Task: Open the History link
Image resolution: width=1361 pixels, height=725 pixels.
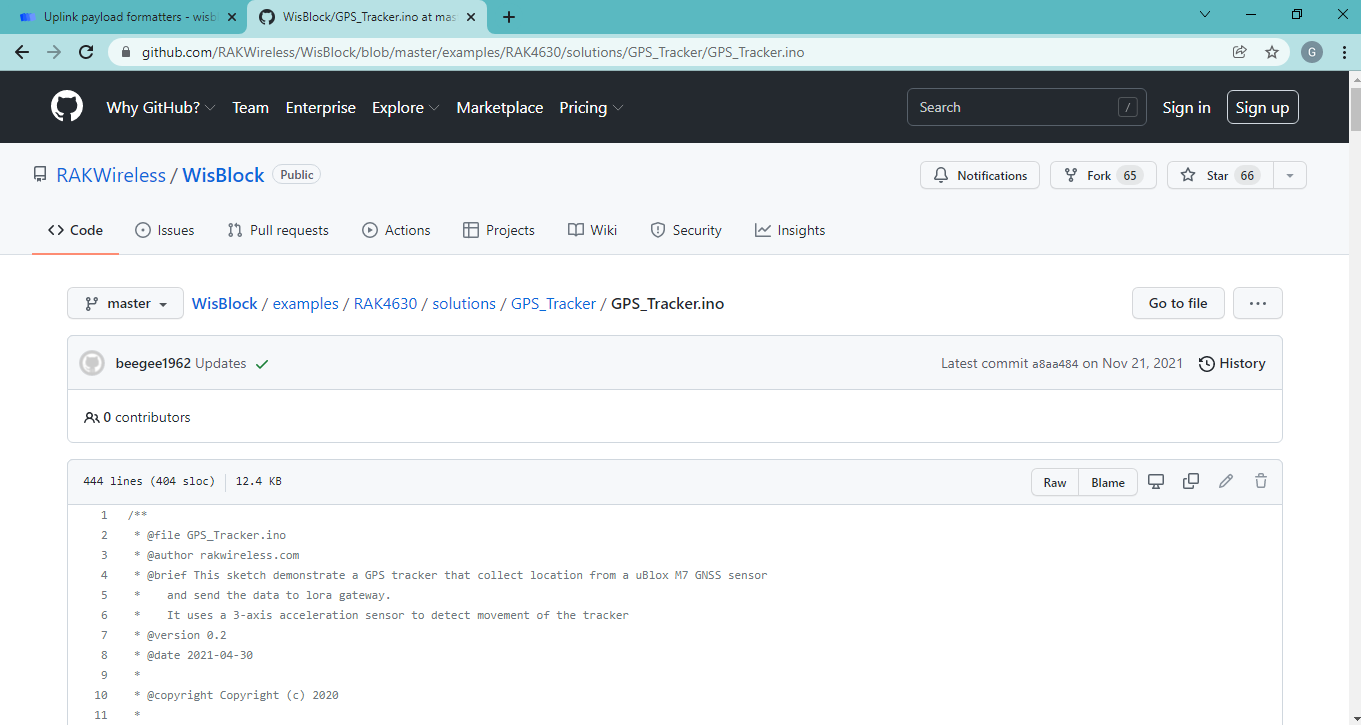Action: (1232, 364)
